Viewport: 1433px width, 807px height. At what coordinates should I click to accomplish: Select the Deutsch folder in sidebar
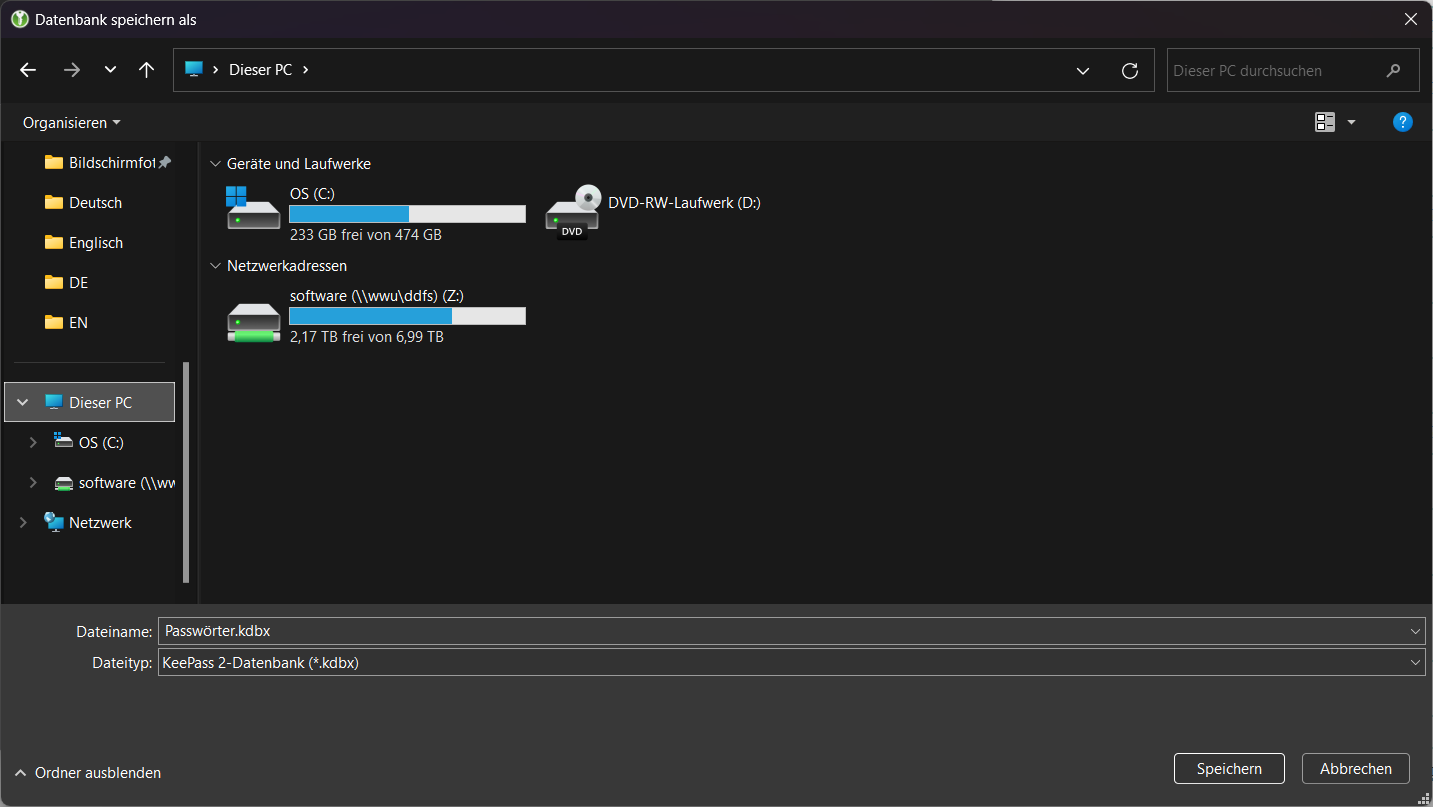pos(95,203)
